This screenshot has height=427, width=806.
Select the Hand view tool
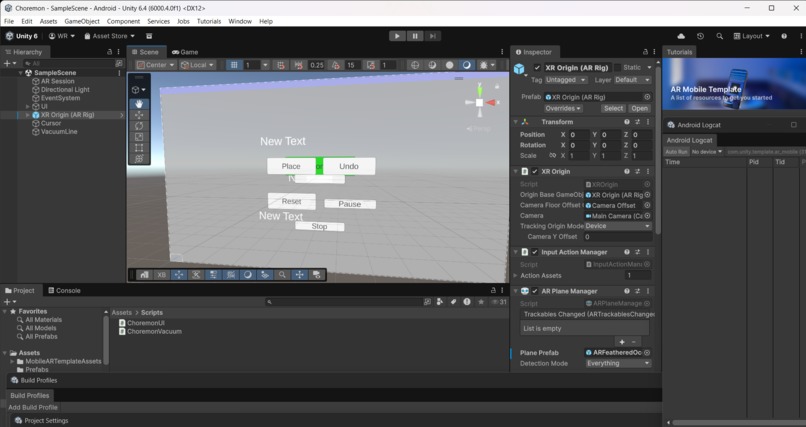pyautogui.click(x=139, y=104)
